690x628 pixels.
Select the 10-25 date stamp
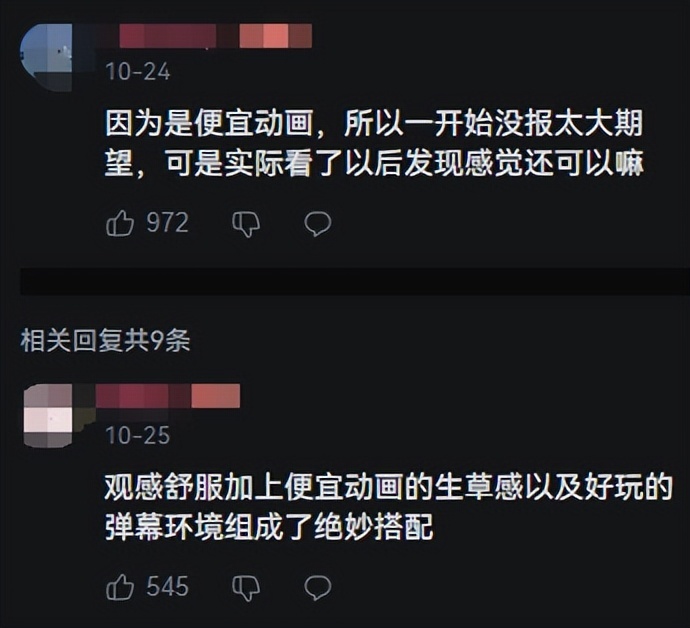click(138, 435)
